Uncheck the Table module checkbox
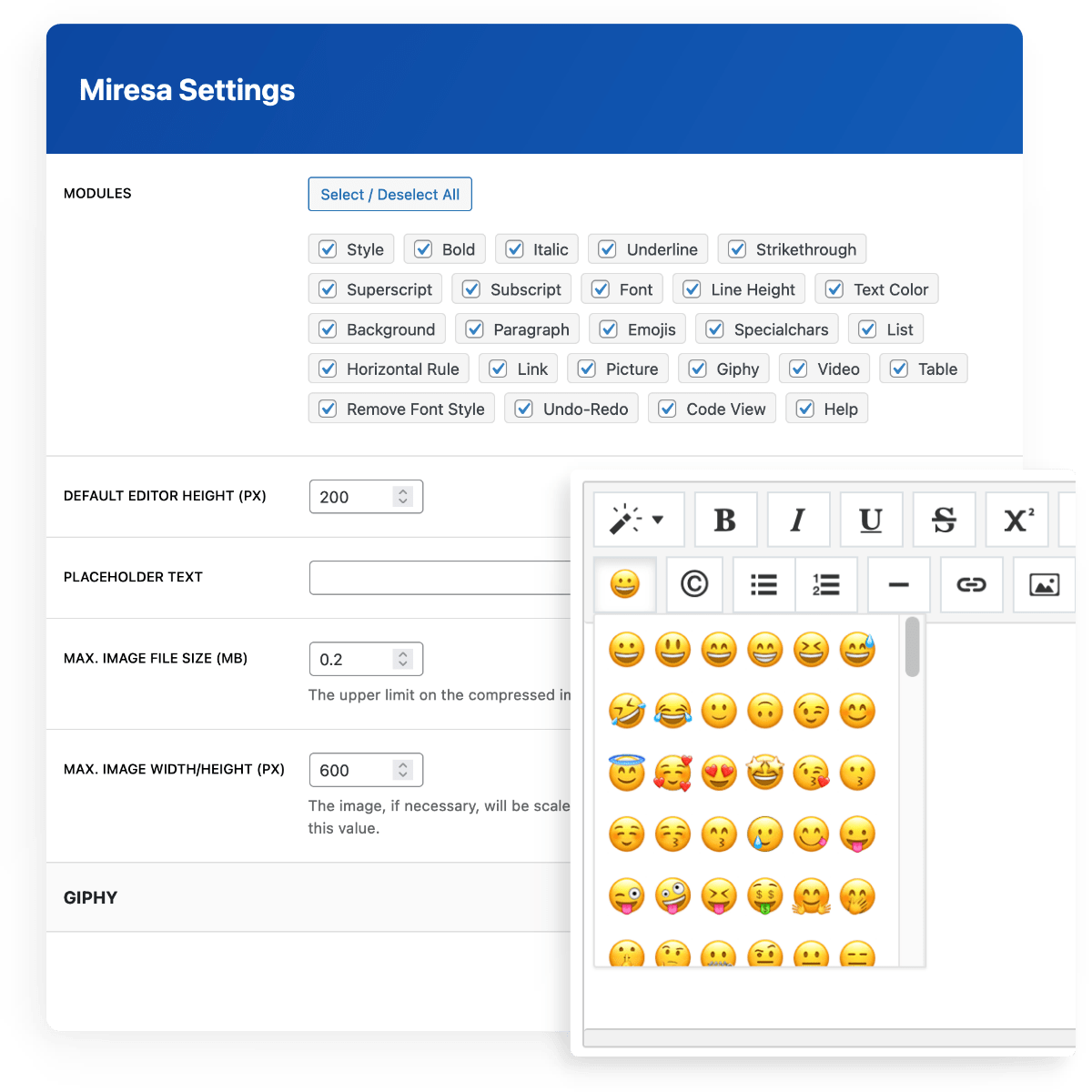The image size is (1092, 1092). 899,369
